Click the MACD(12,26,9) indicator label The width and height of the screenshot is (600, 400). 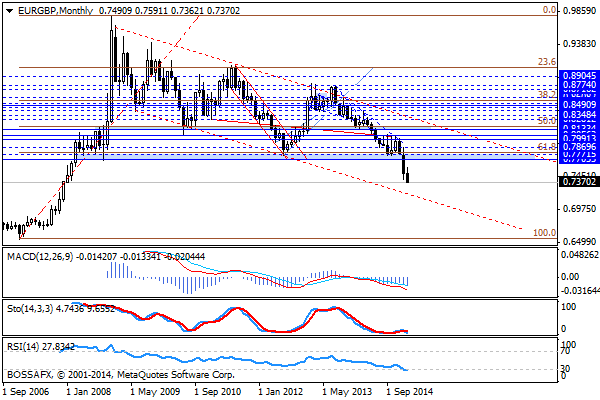click(x=39, y=257)
